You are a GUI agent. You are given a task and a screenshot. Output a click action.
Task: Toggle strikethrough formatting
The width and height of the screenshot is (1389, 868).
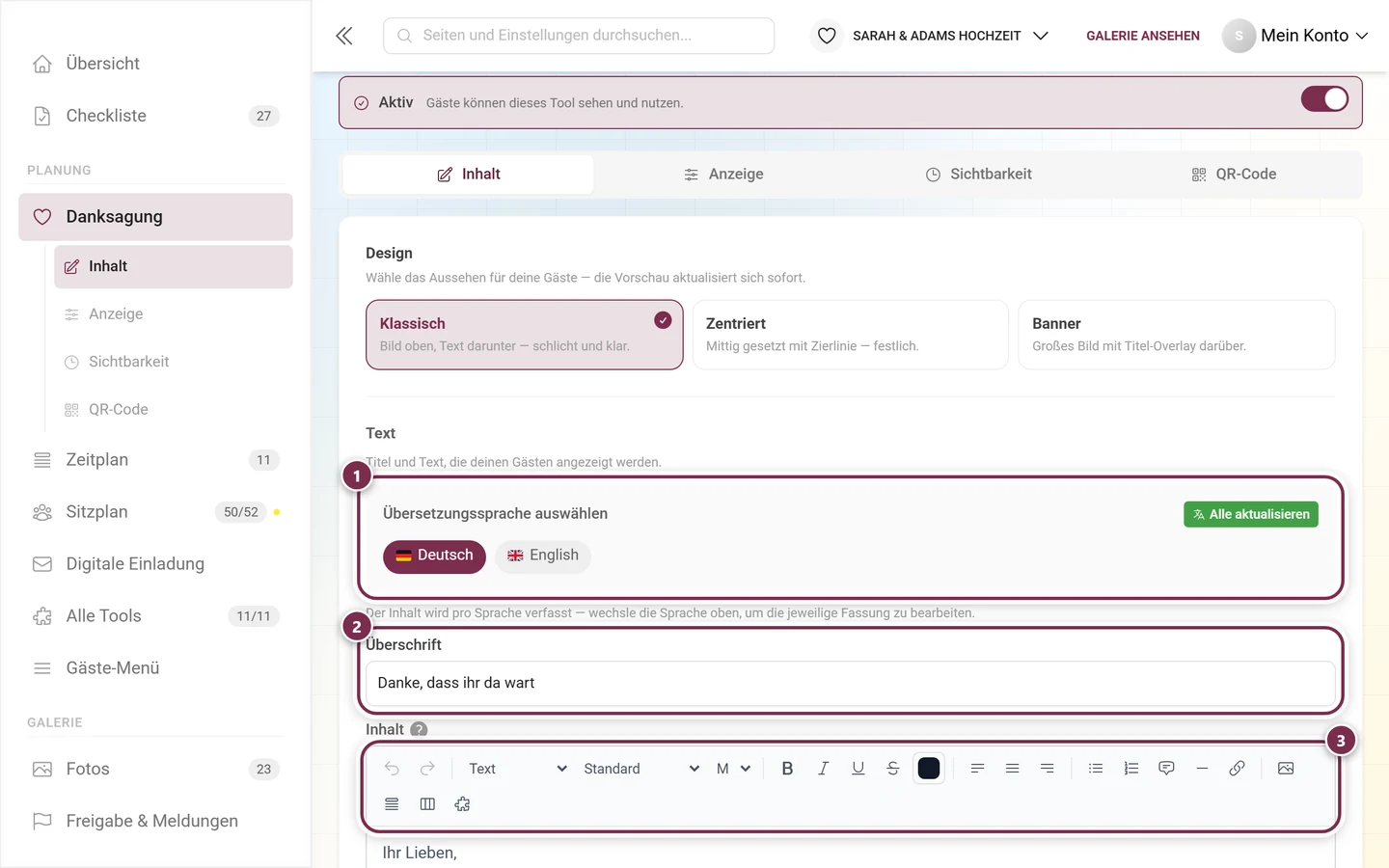pos(893,769)
